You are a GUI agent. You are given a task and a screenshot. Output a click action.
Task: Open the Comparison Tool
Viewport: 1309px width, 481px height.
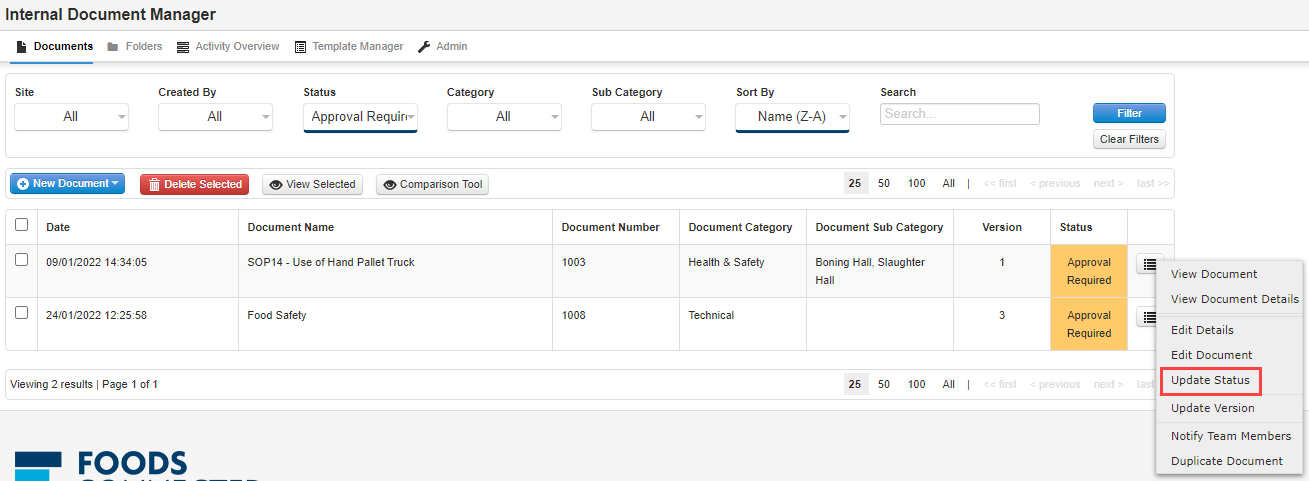[x=432, y=184]
